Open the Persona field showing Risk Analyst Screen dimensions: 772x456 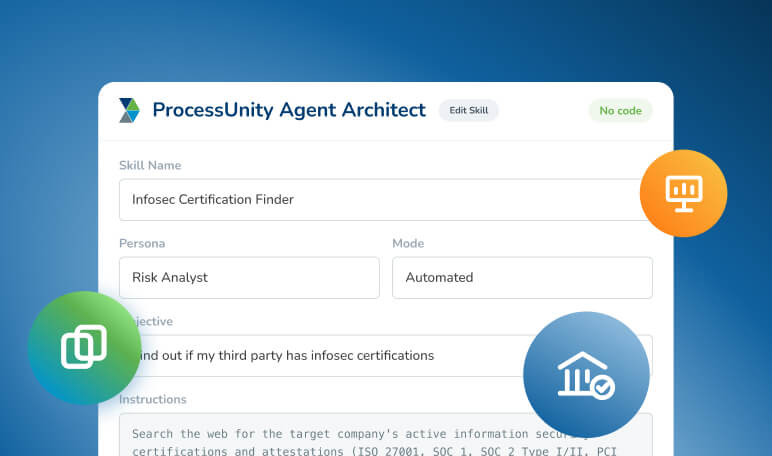click(249, 278)
